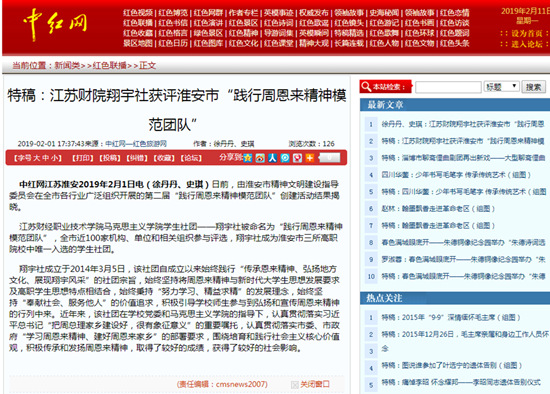This screenshot has width=550, height=394.
Task: Click the red-white share icon before the plus
Action: 297,158
